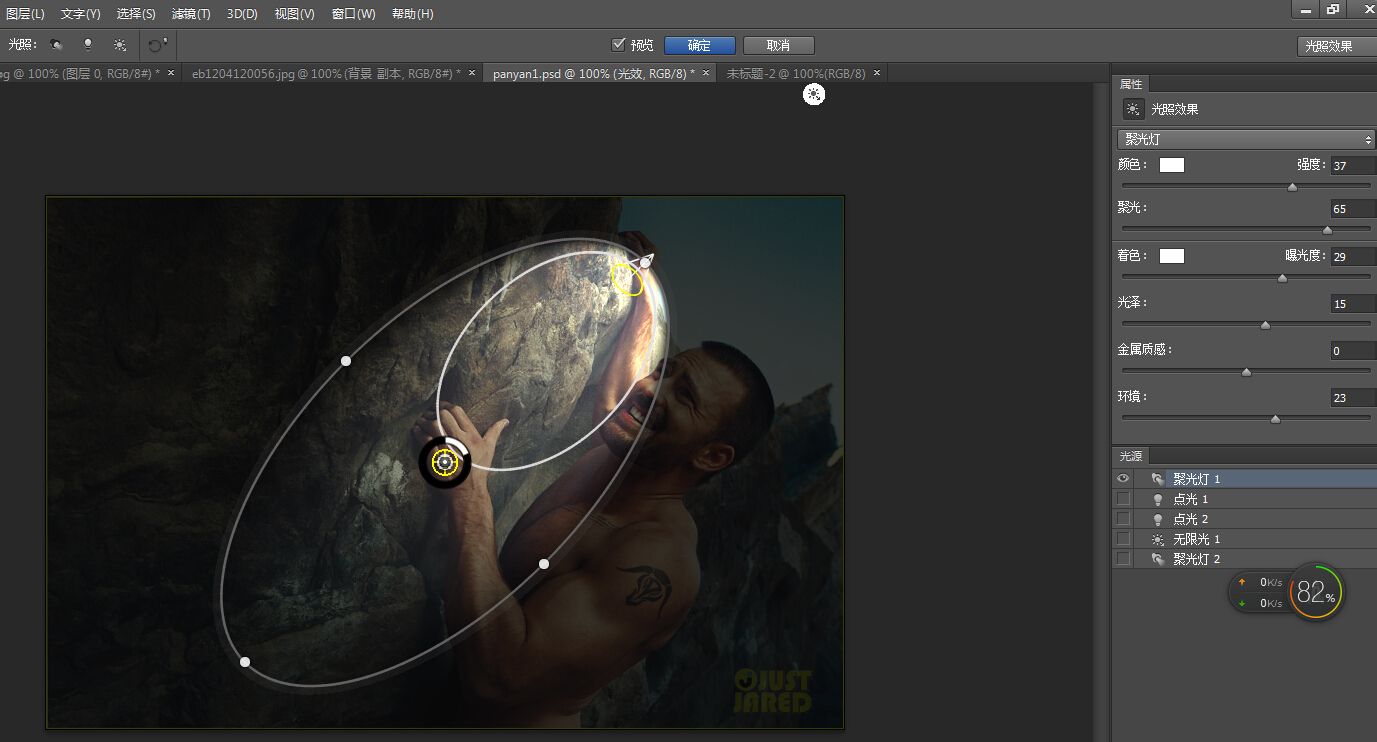Open the 颜色 light color swatch
The height and width of the screenshot is (742, 1377).
point(1172,165)
